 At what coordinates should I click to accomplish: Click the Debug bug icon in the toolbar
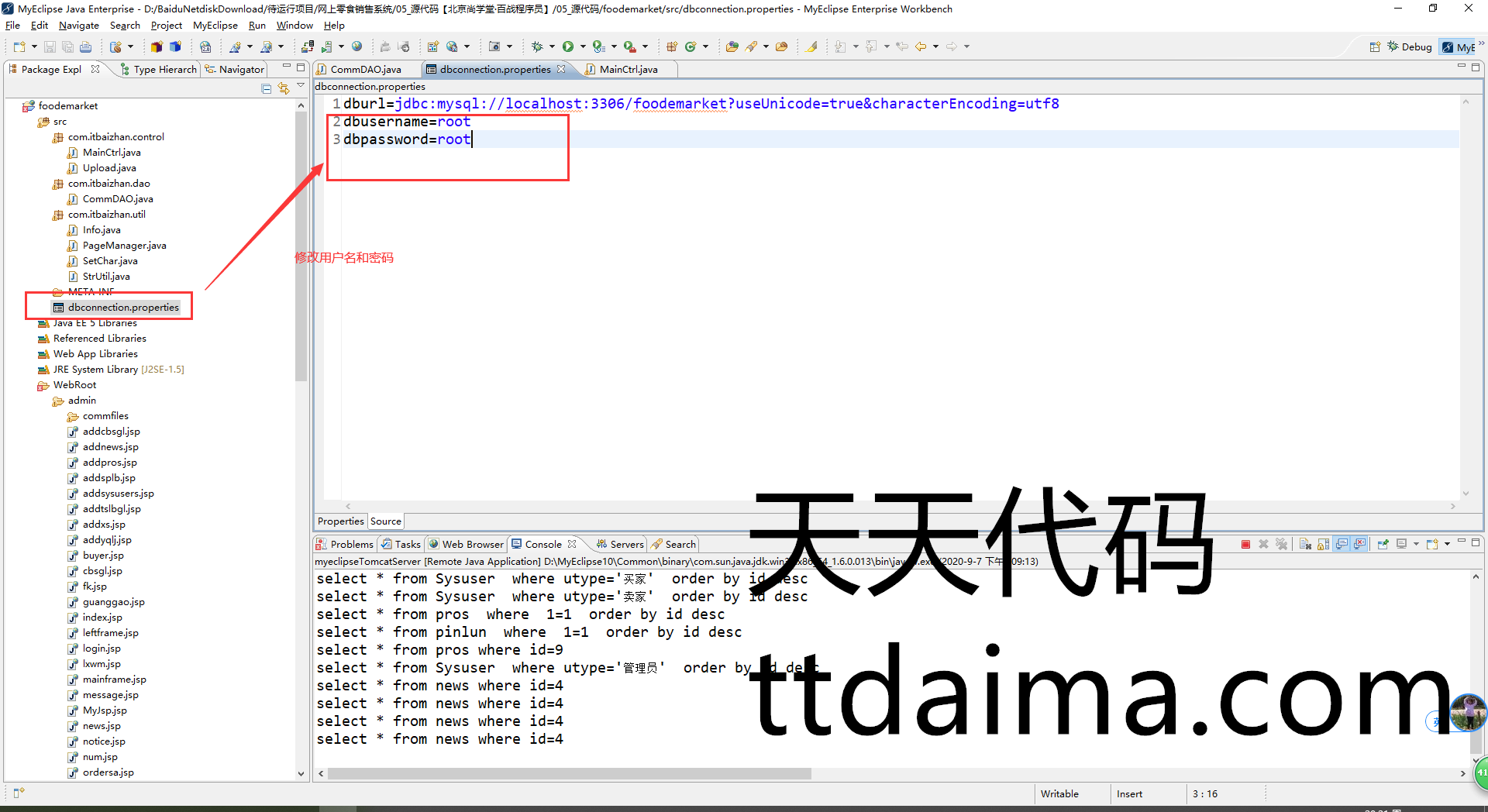(x=537, y=46)
